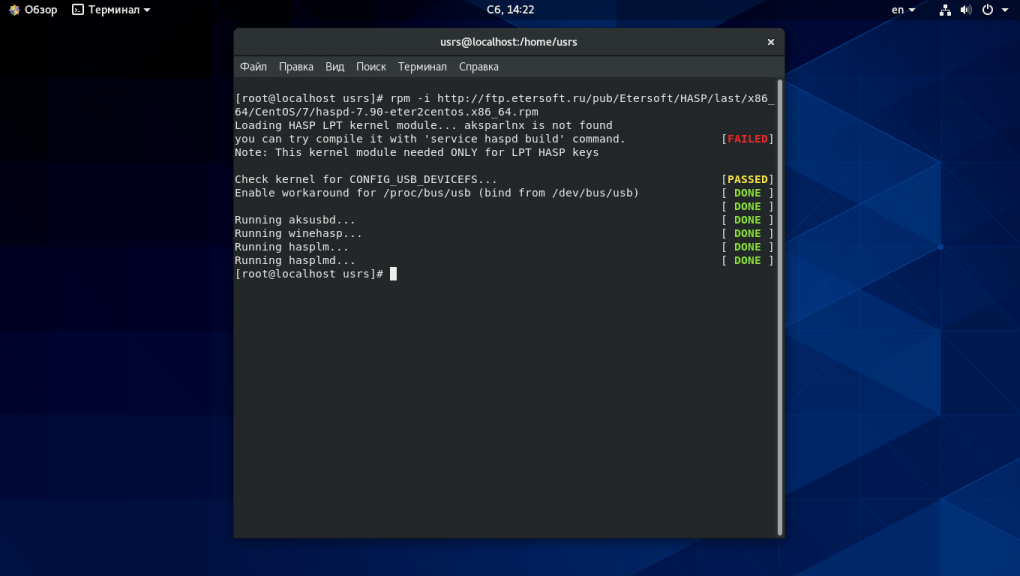Click the wired network status icon

(946, 10)
